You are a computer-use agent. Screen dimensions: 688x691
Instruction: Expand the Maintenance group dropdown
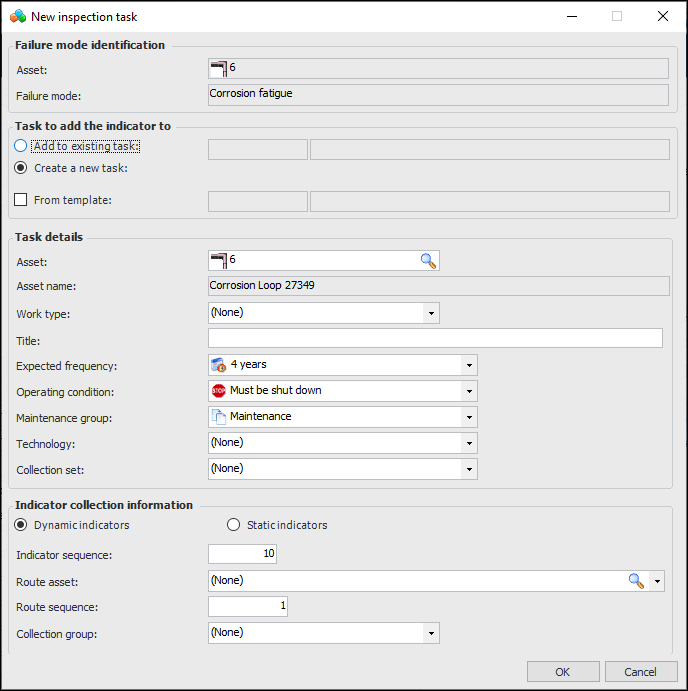coord(469,417)
